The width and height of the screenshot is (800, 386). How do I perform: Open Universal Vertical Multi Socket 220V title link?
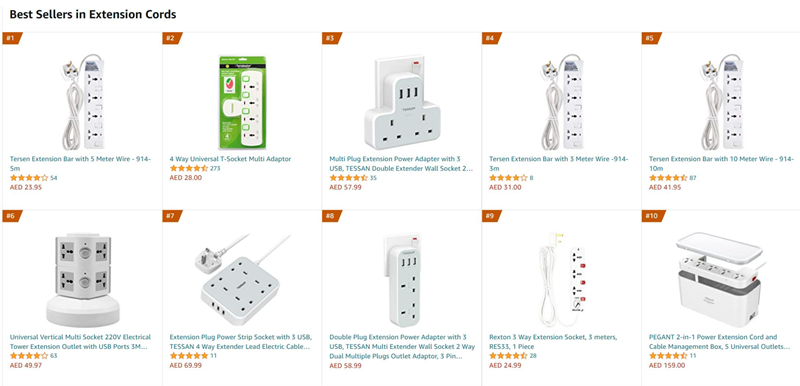coord(80,342)
